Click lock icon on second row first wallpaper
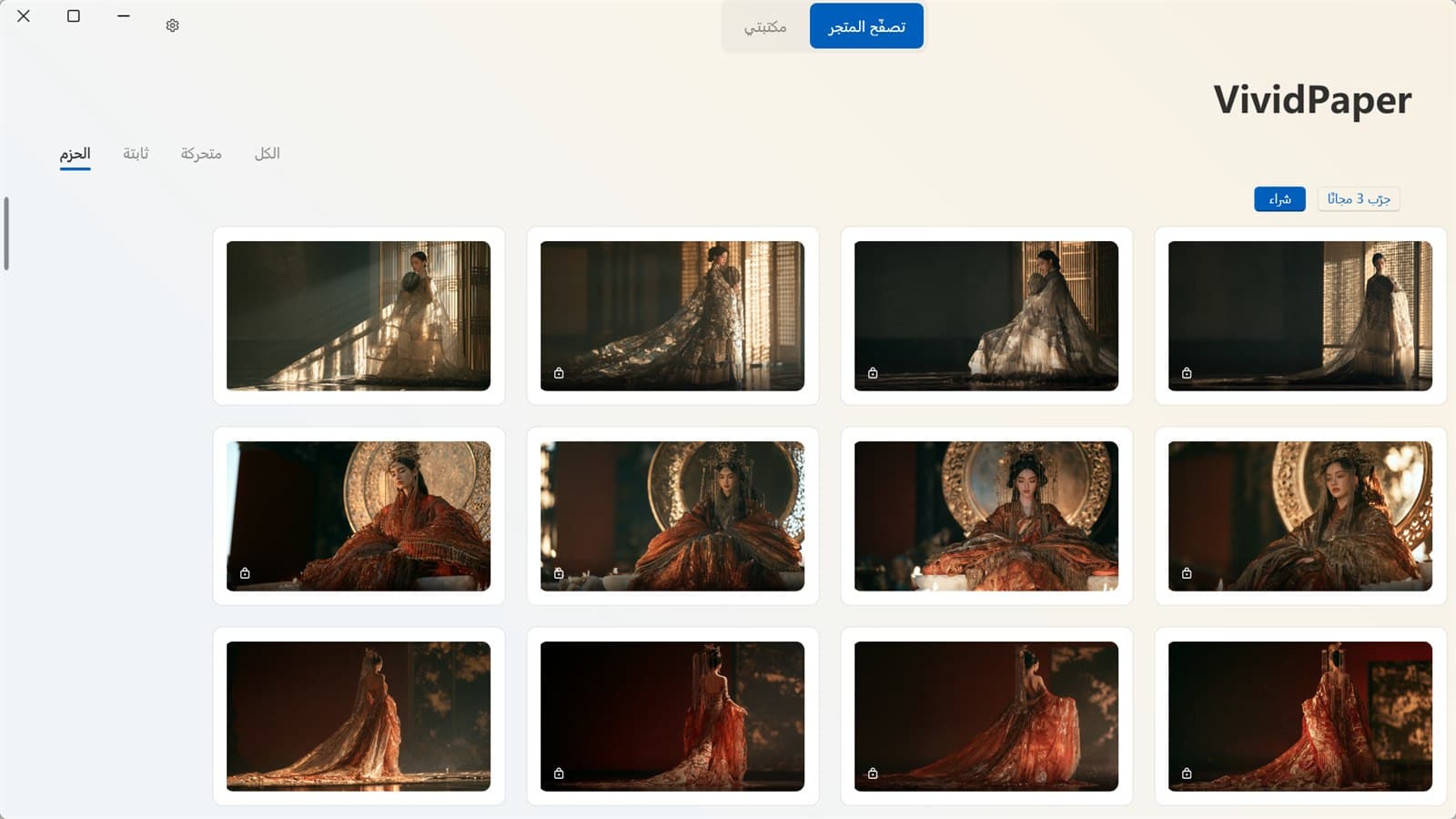 245,573
